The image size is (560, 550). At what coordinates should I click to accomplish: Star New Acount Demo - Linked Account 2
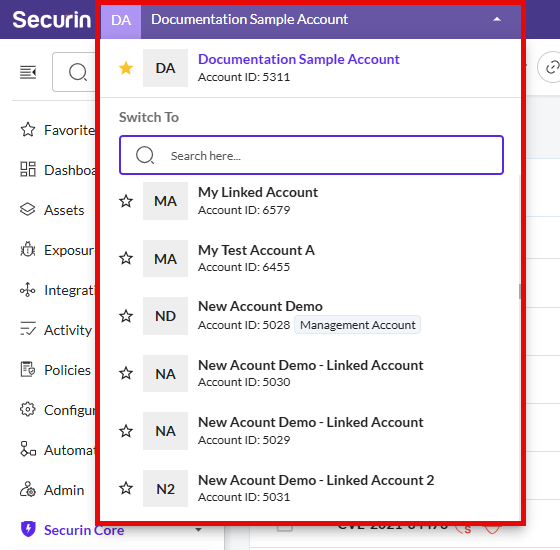point(126,488)
